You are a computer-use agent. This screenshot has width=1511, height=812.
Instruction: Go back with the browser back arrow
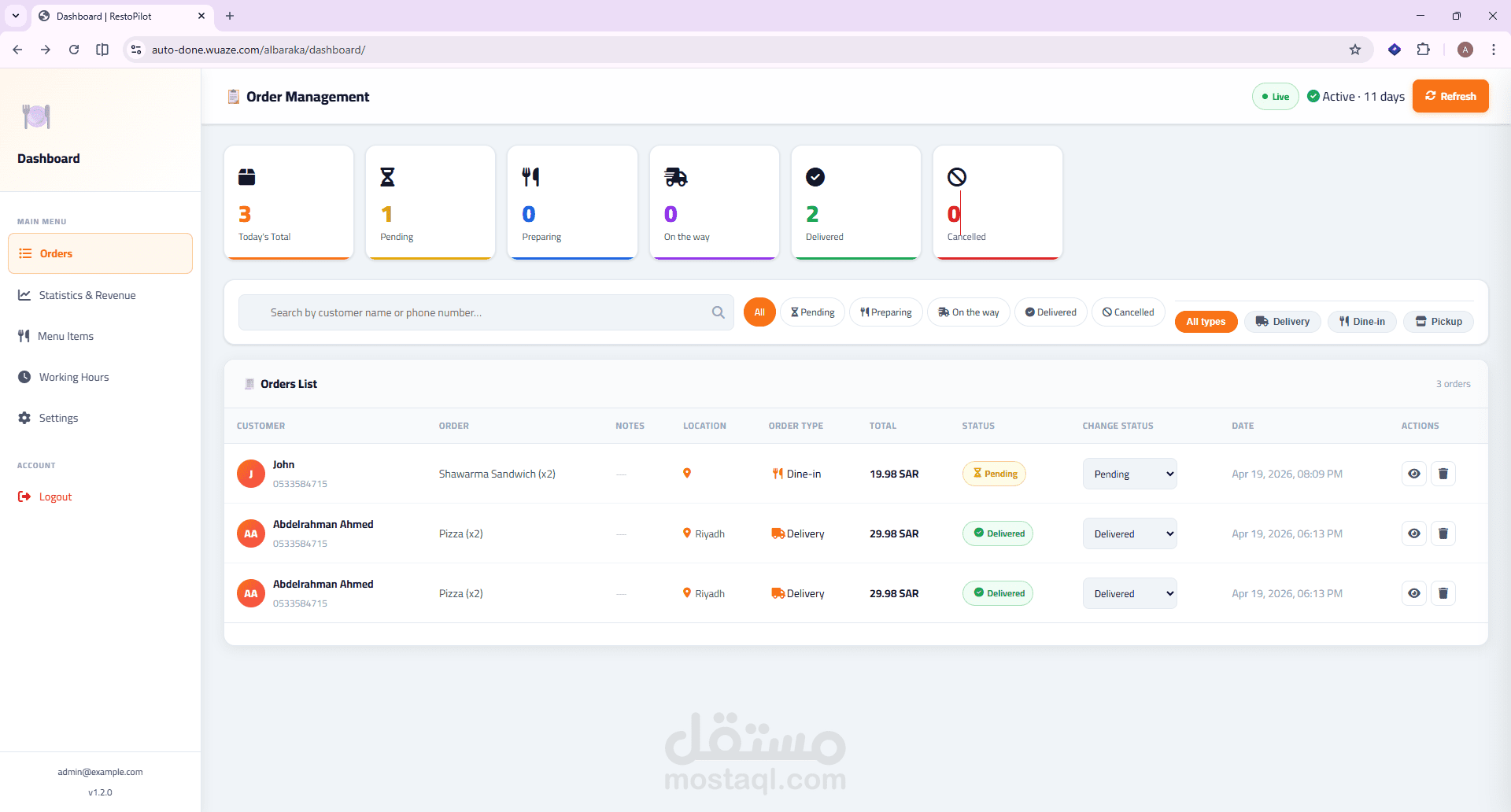pyautogui.click(x=17, y=50)
